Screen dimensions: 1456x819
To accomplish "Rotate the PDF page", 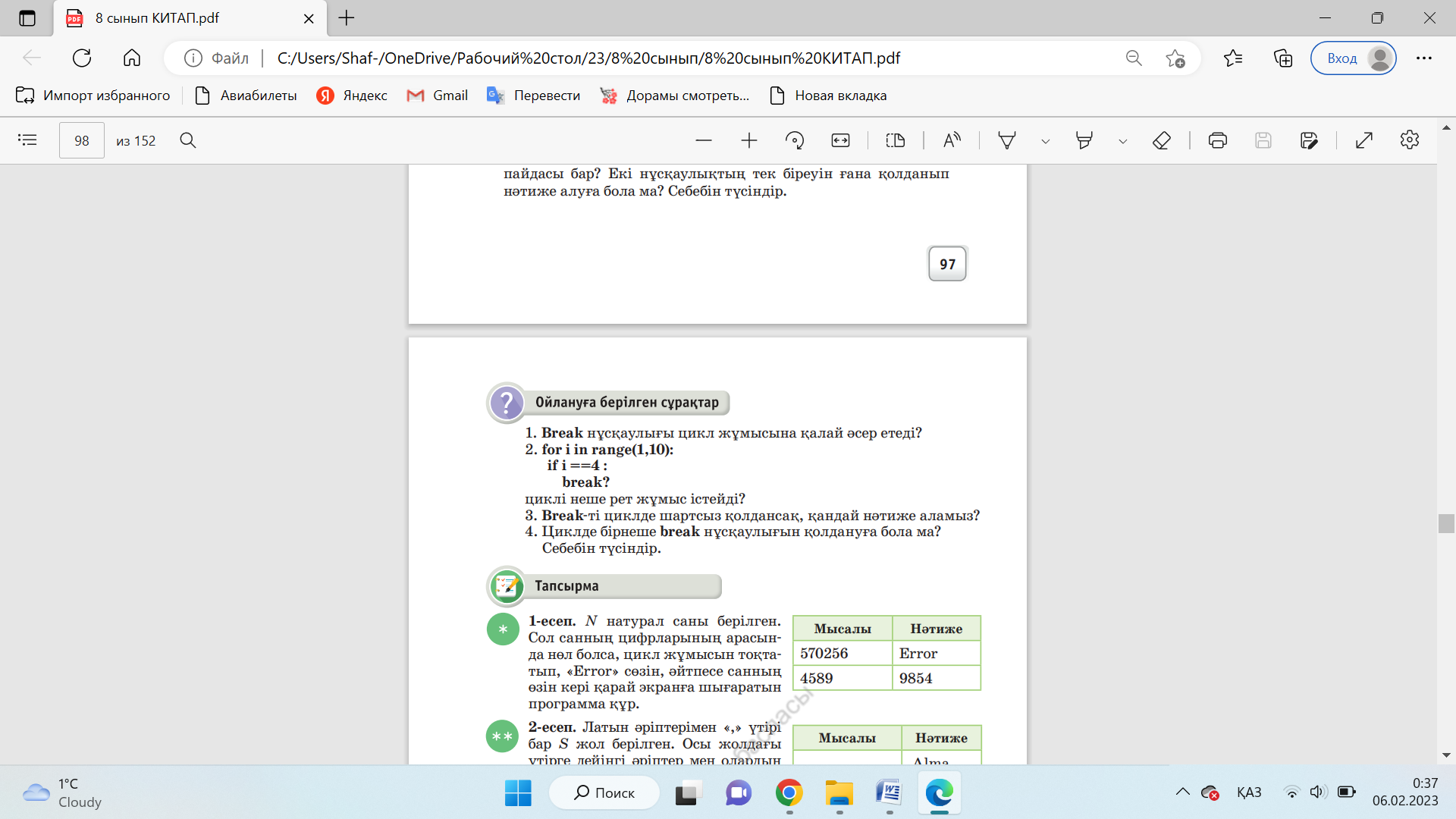I will coord(795,140).
